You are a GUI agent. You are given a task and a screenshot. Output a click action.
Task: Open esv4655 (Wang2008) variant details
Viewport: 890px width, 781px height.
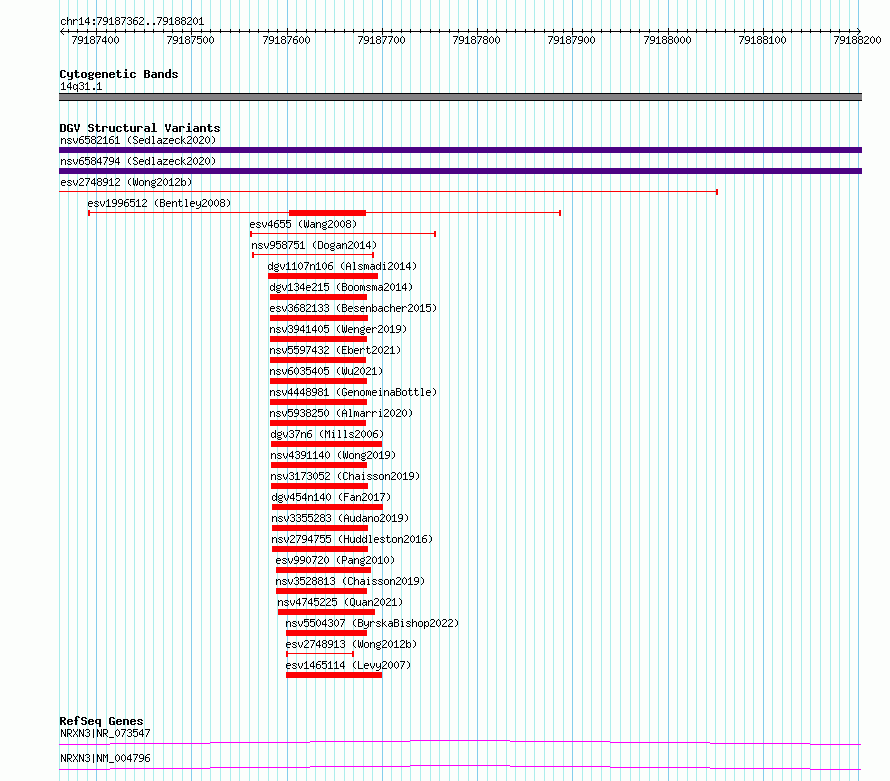(x=303, y=224)
